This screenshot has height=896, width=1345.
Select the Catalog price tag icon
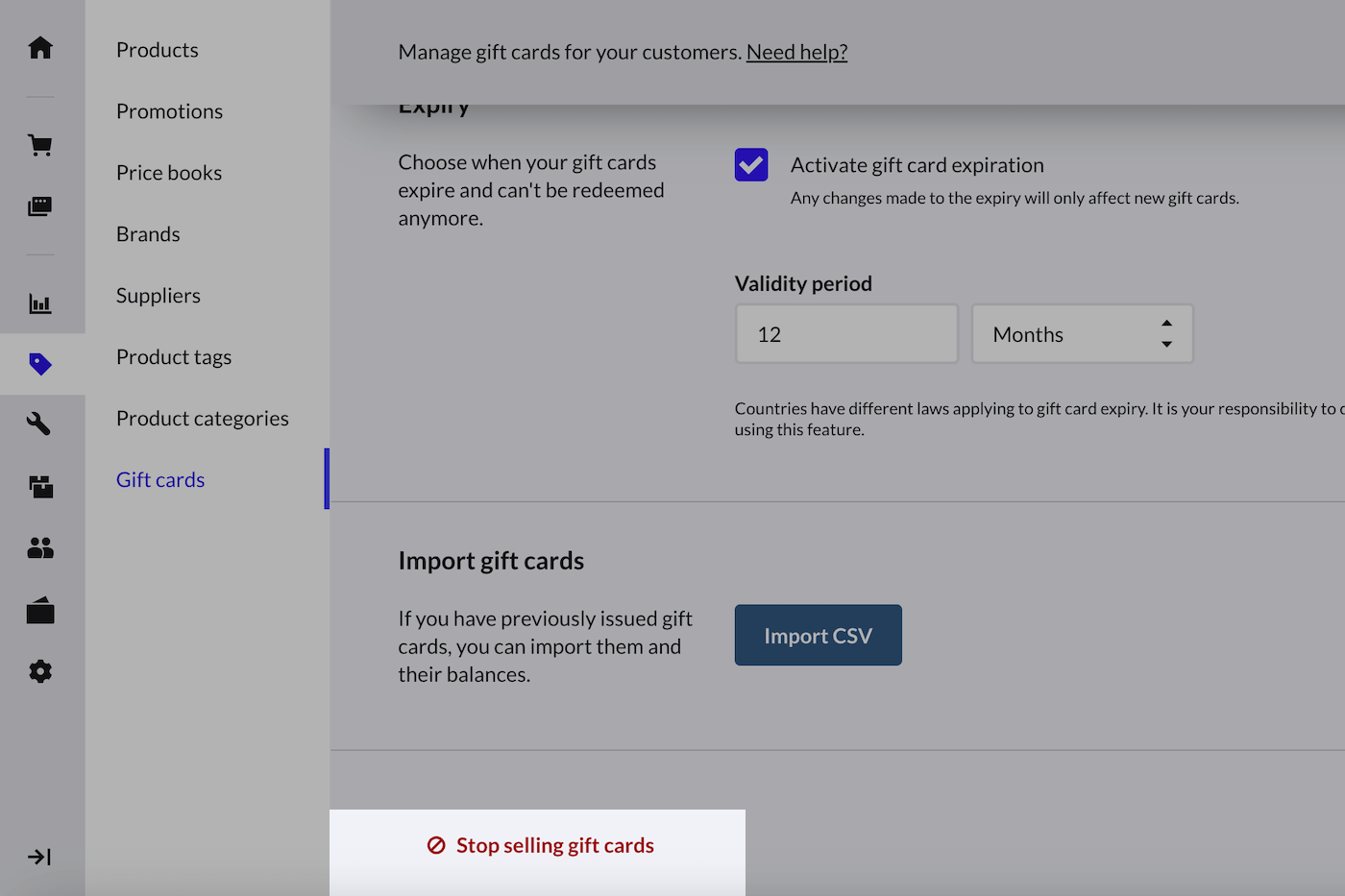[40, 364]
